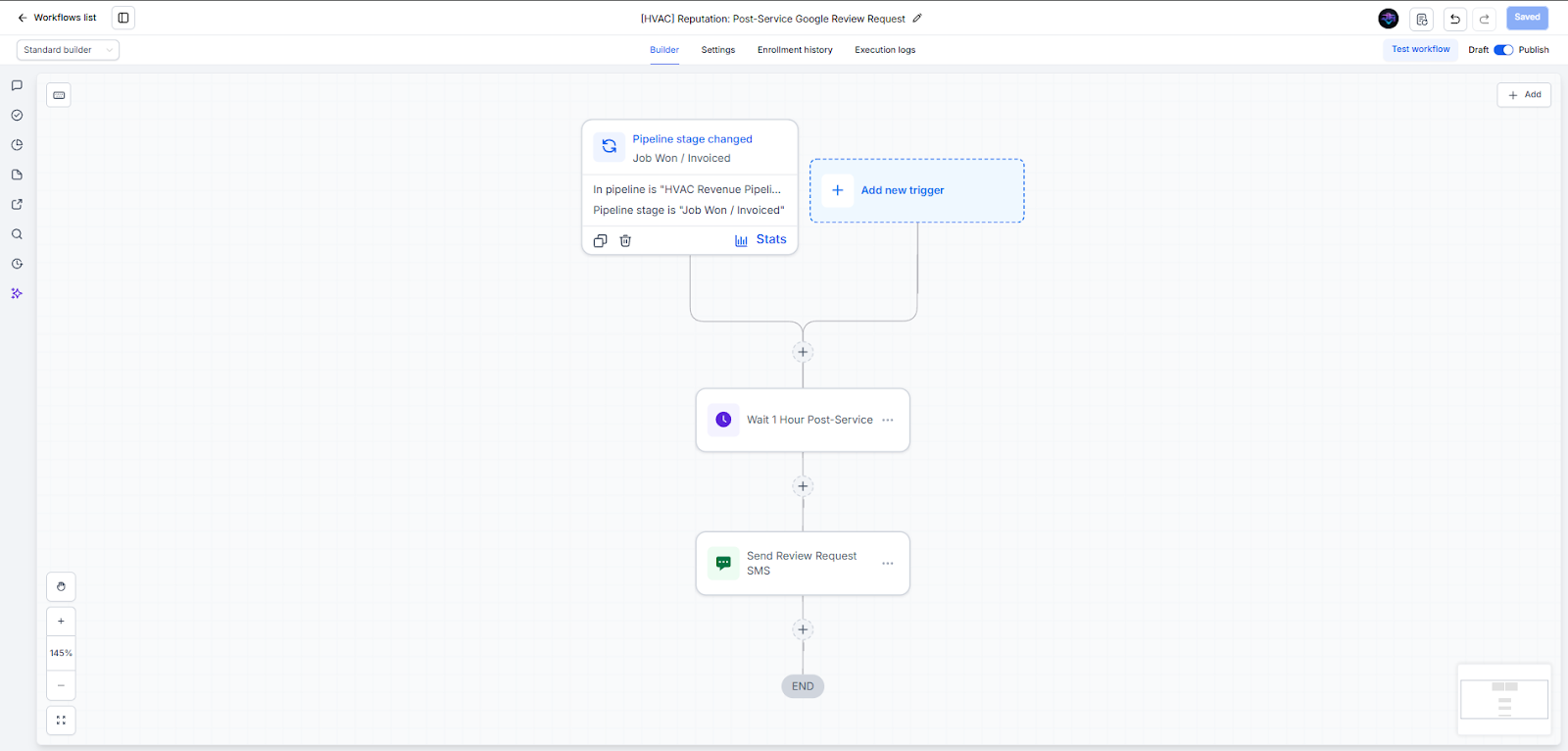Add a step between Wait and SMS nodes
Image resolution: width=1568 pixels, height=751 pixels.
803,486
